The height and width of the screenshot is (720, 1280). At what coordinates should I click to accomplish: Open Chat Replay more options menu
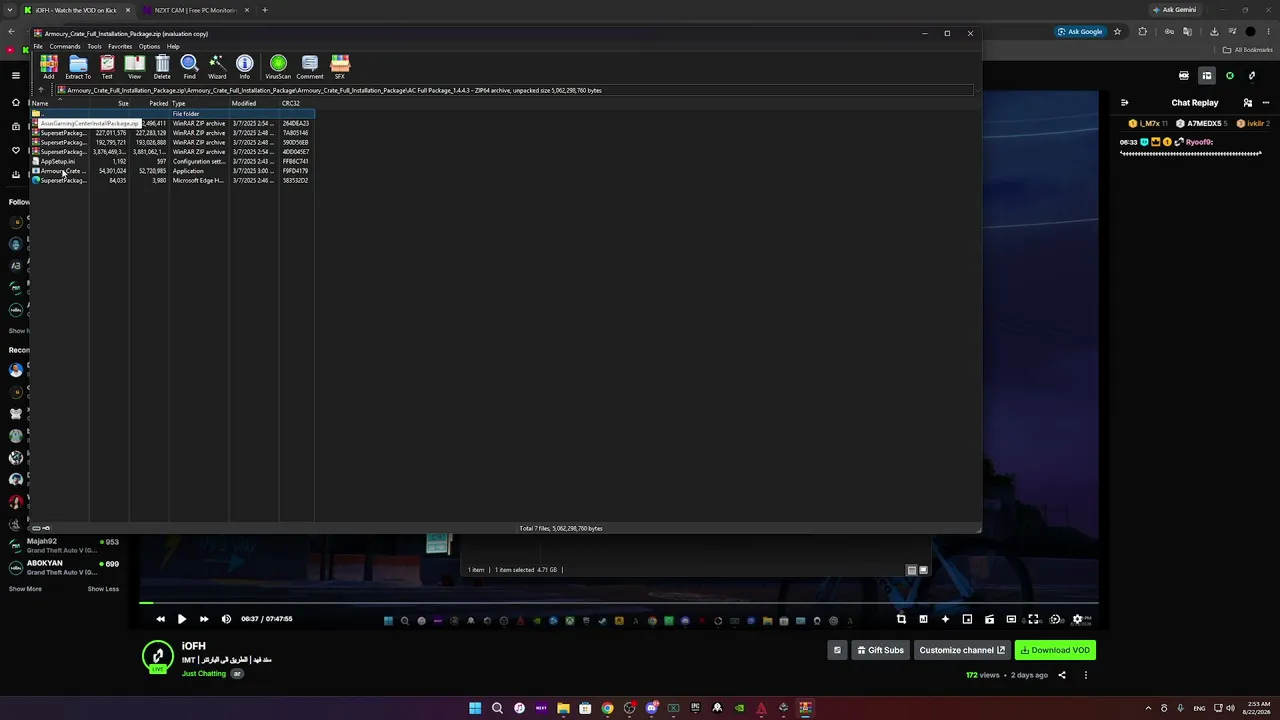(x=1266, y=102)
